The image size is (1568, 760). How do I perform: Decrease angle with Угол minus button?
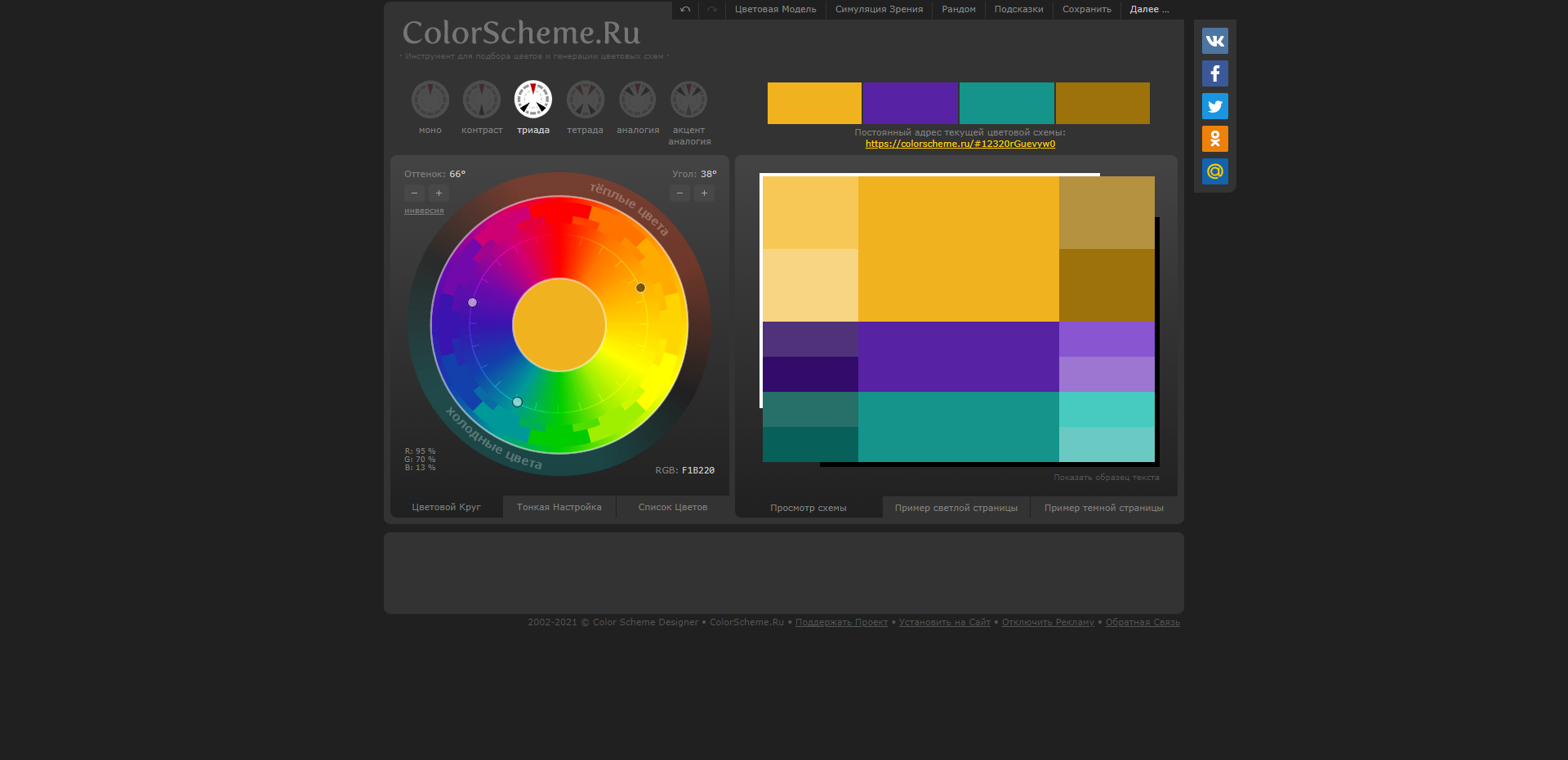coord(680,193)
